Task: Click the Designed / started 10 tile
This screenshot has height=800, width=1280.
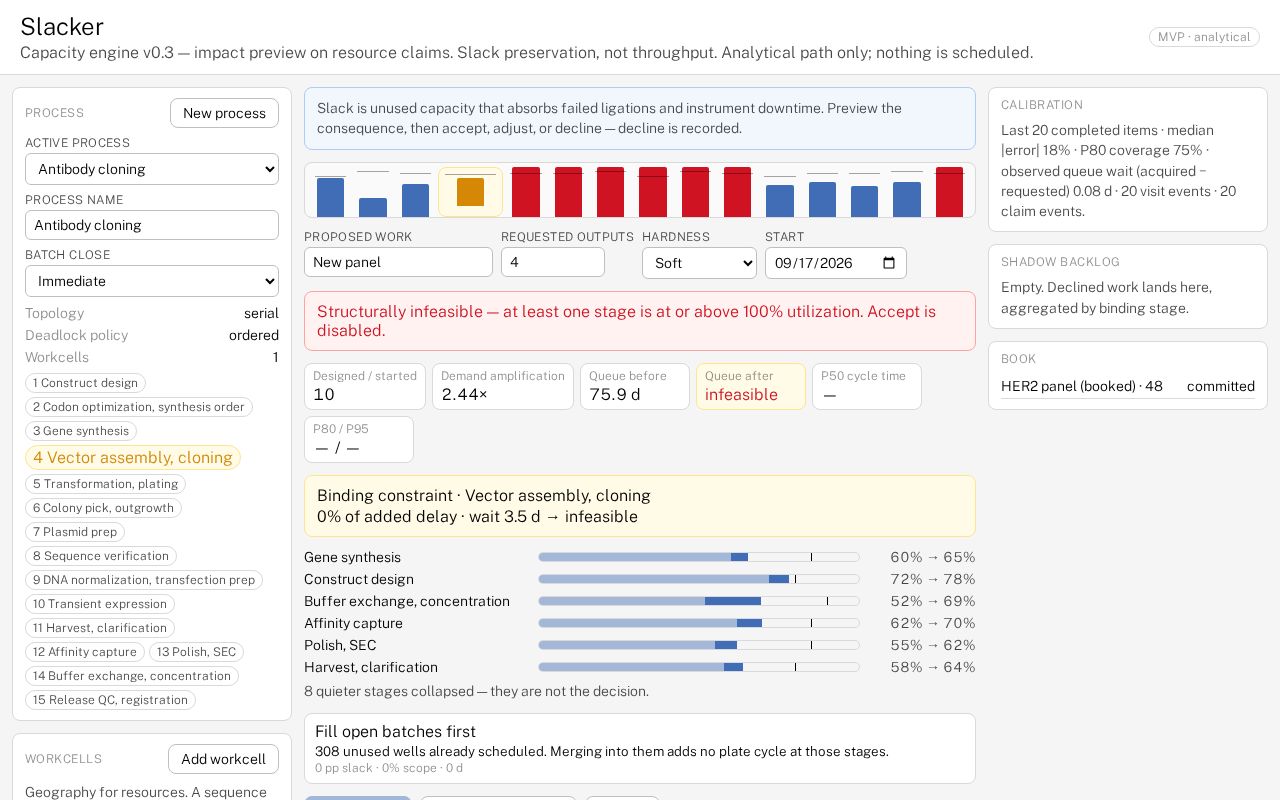Action: tap(365, 387)
